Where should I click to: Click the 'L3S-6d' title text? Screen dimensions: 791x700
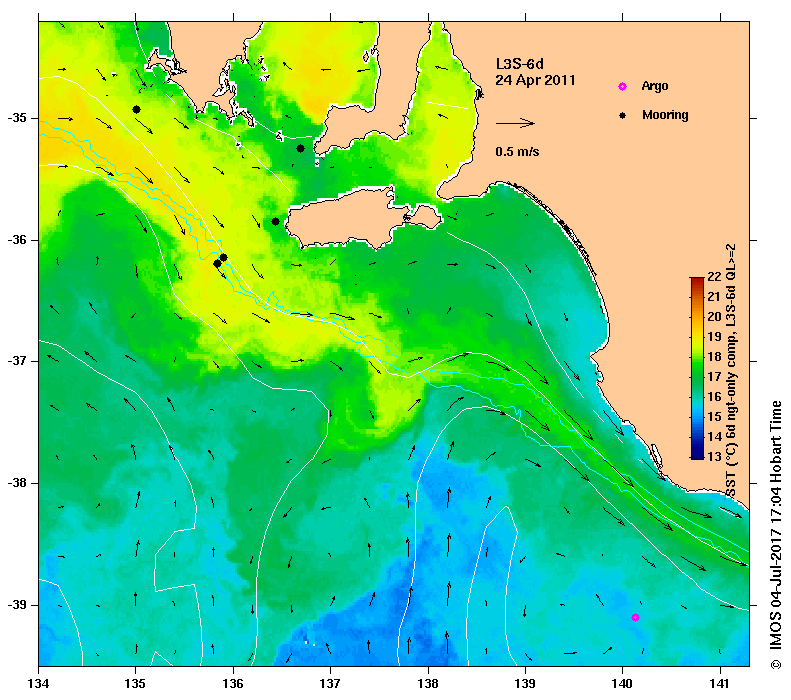click(x=520, y=64)
